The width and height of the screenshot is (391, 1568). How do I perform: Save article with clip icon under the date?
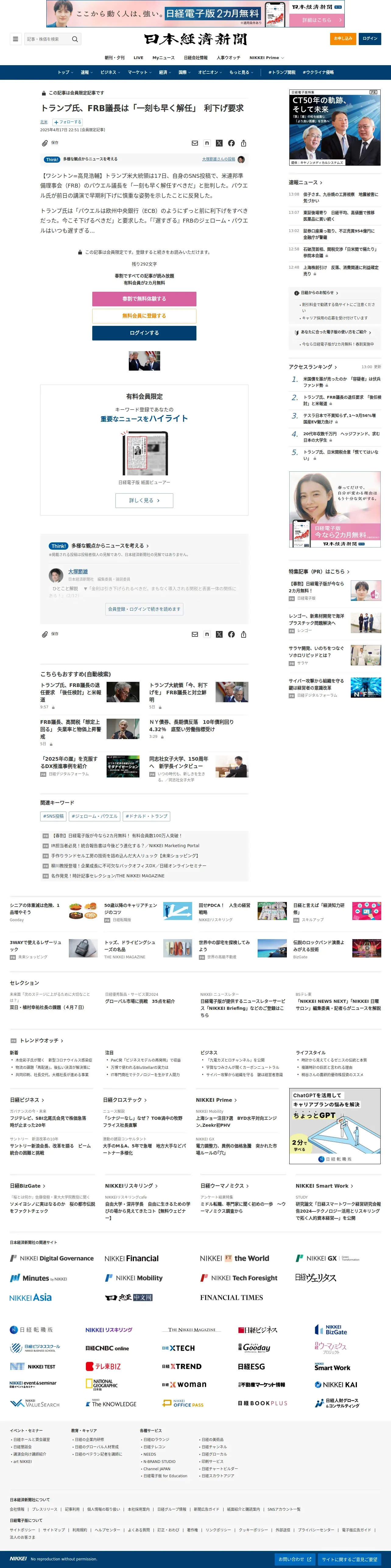[44, 143]
